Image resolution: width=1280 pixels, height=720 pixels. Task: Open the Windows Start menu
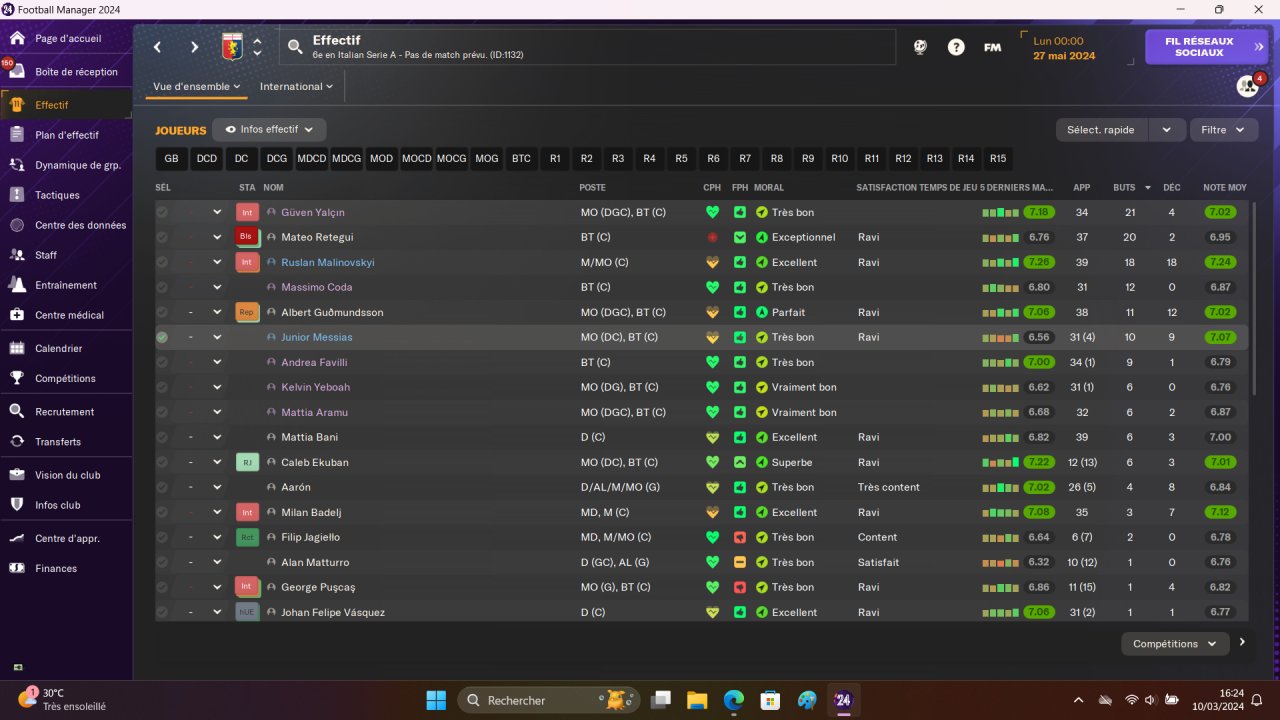436,700
